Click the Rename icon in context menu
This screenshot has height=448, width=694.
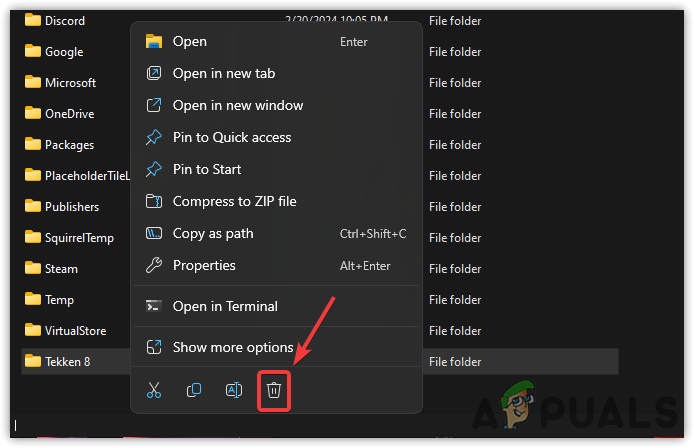233,390
